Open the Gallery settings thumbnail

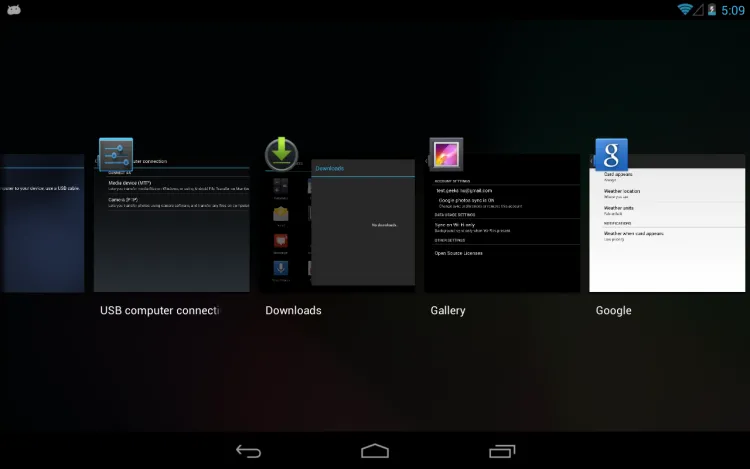(502, 223)
